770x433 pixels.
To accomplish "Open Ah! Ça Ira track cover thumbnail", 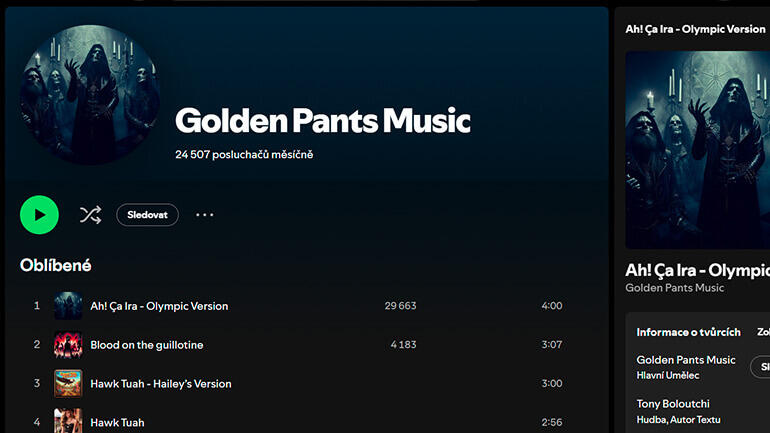I will [x=68, y=306].
